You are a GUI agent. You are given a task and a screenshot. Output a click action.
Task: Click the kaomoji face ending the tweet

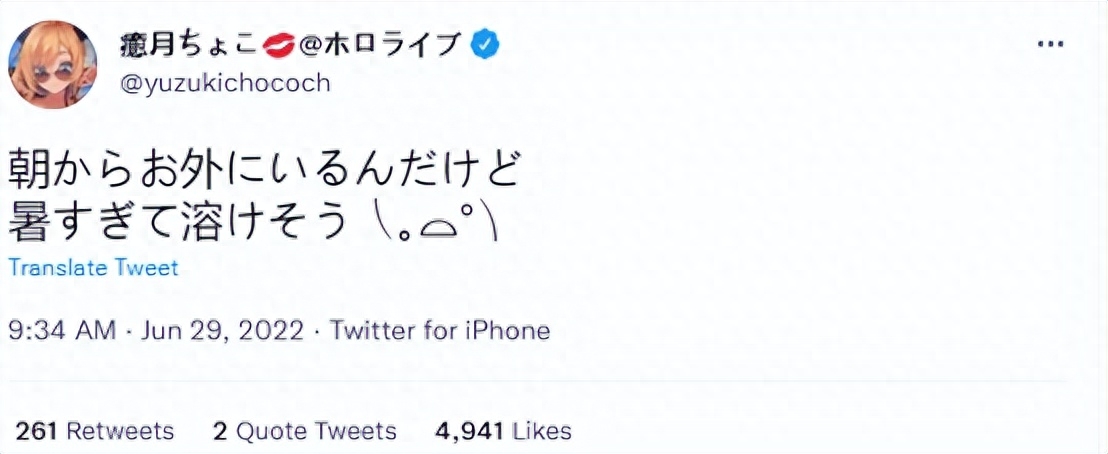click(x=434, y=223)
